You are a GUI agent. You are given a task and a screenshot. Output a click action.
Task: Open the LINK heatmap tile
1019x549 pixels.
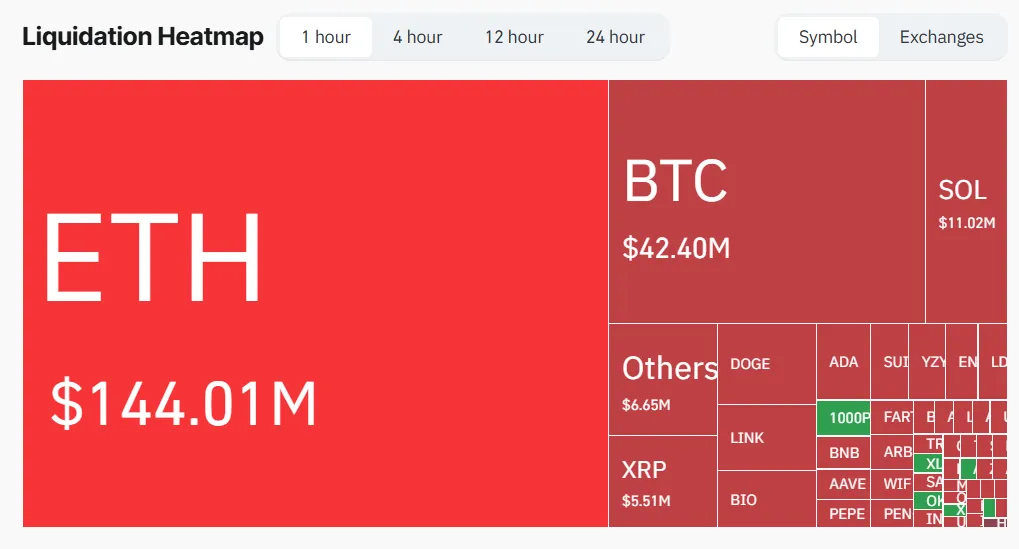(x=767, y=437)
